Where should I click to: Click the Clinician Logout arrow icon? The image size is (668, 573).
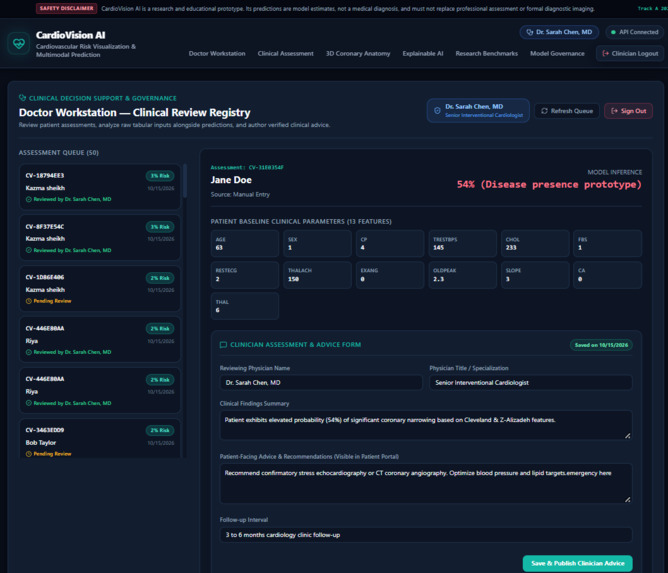[605, 53]
